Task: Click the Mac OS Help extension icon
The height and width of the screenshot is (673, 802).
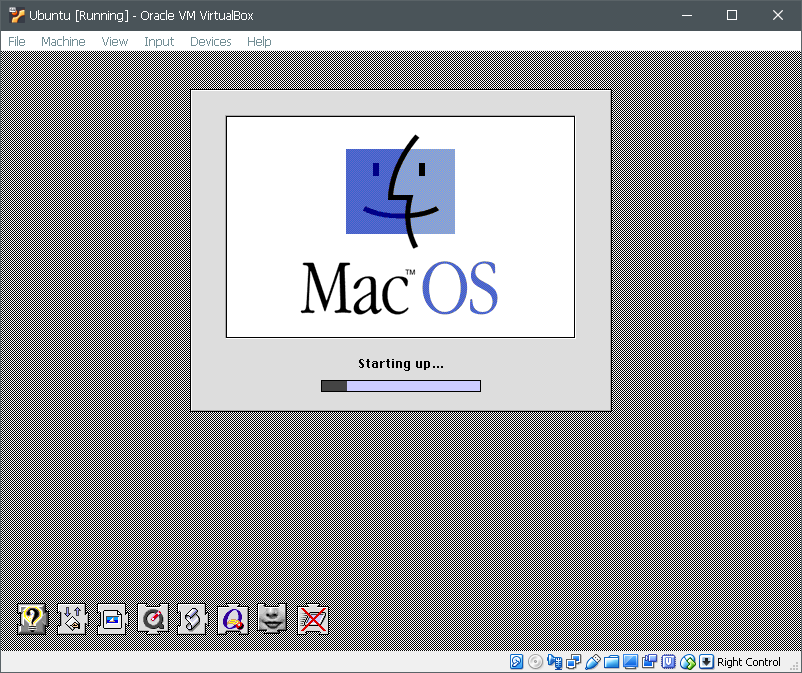Action: pyautogui.click(x=31, y=620)
